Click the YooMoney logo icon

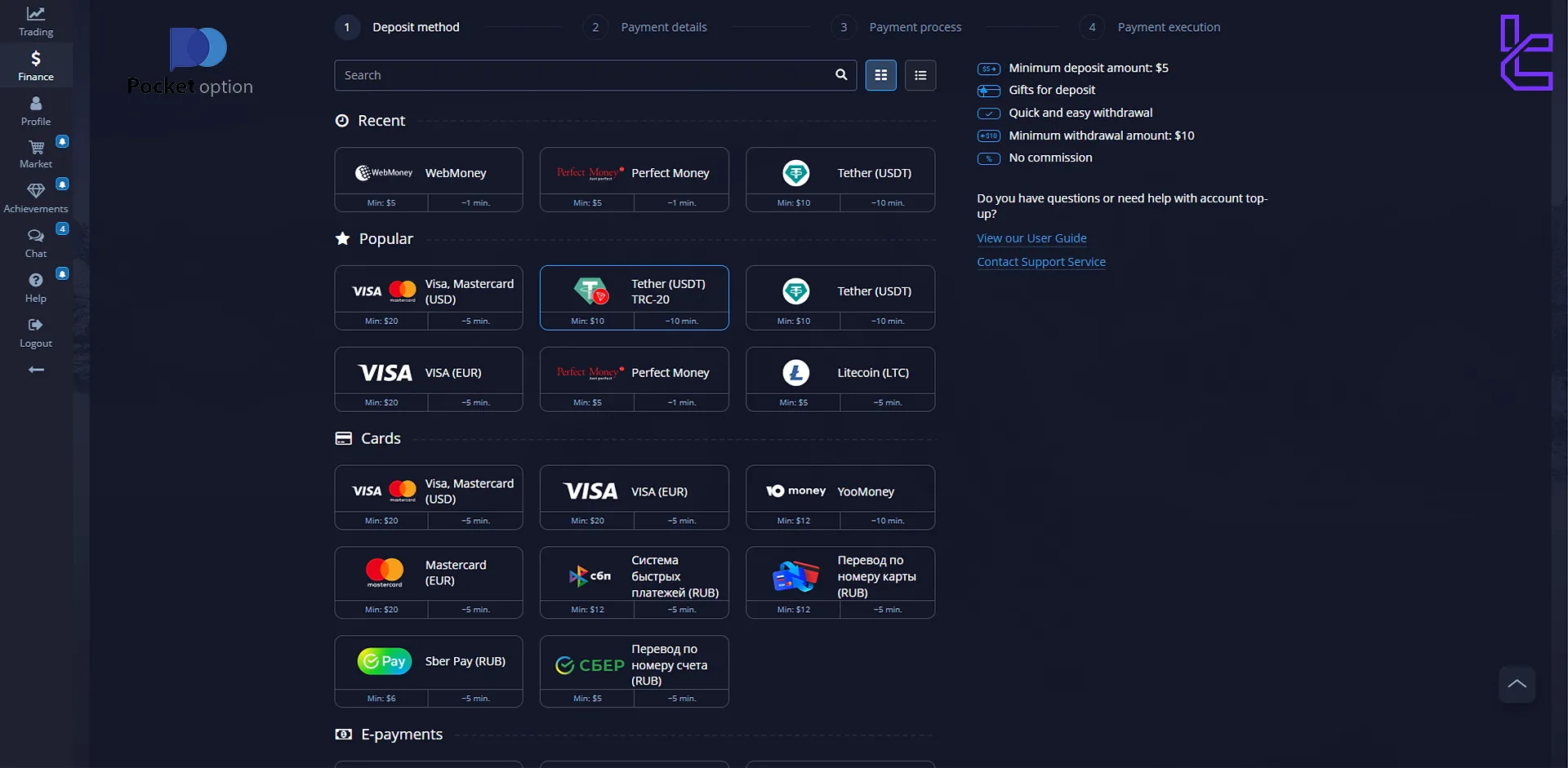(x=796, y=491)
